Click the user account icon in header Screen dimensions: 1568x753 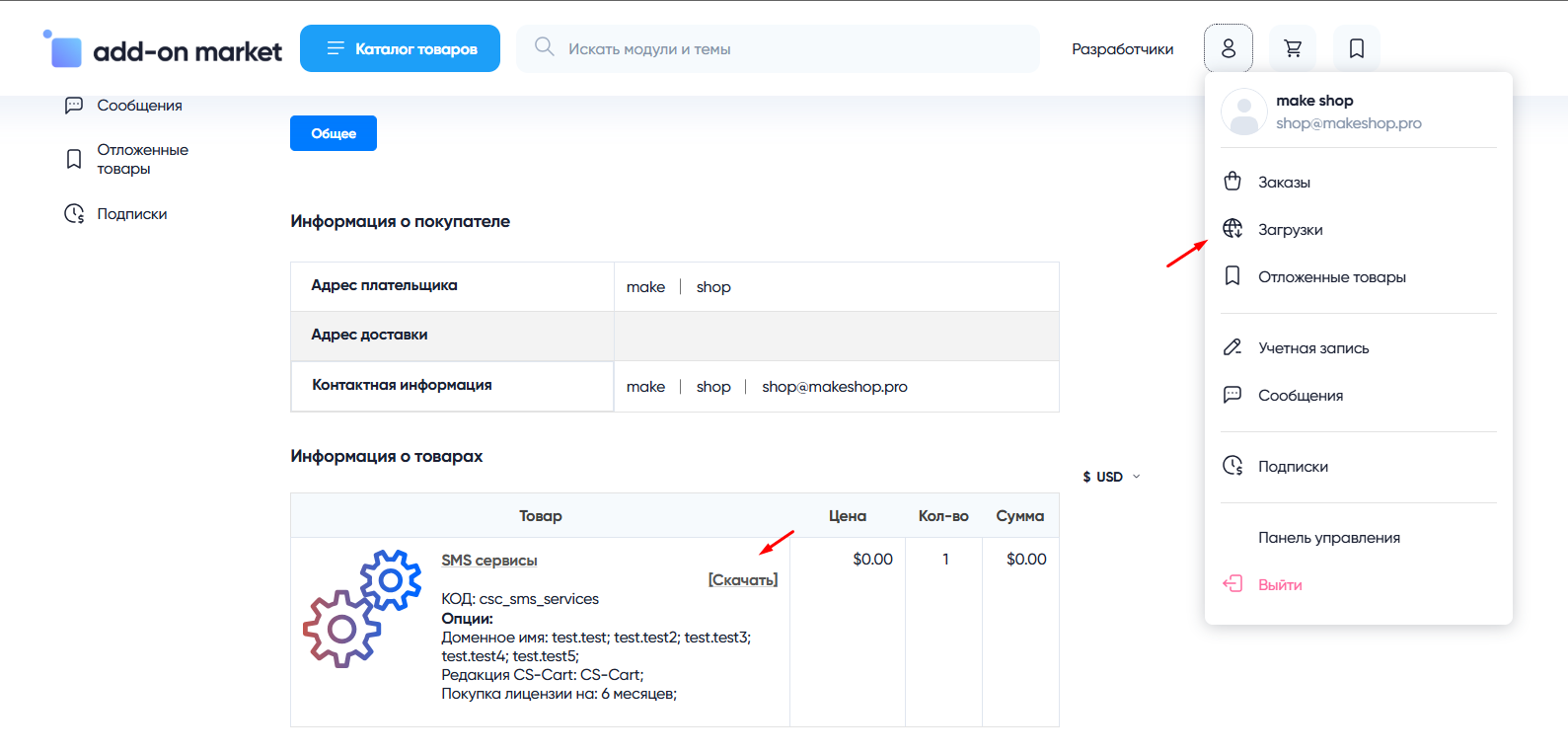pyautogui.click(x=1228, y=48)
